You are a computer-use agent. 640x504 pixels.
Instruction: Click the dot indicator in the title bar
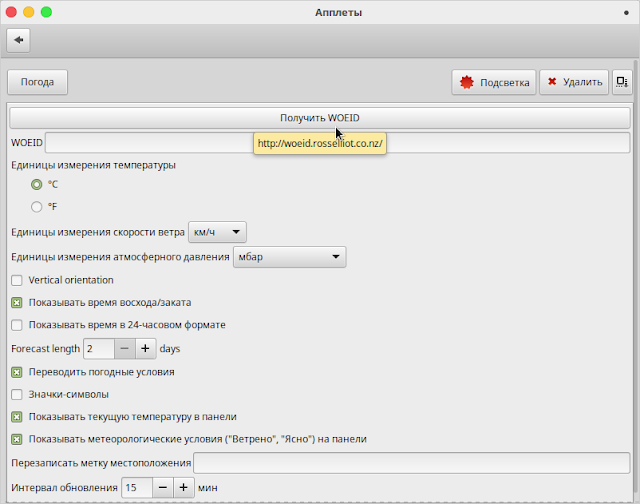click(626, 13)
